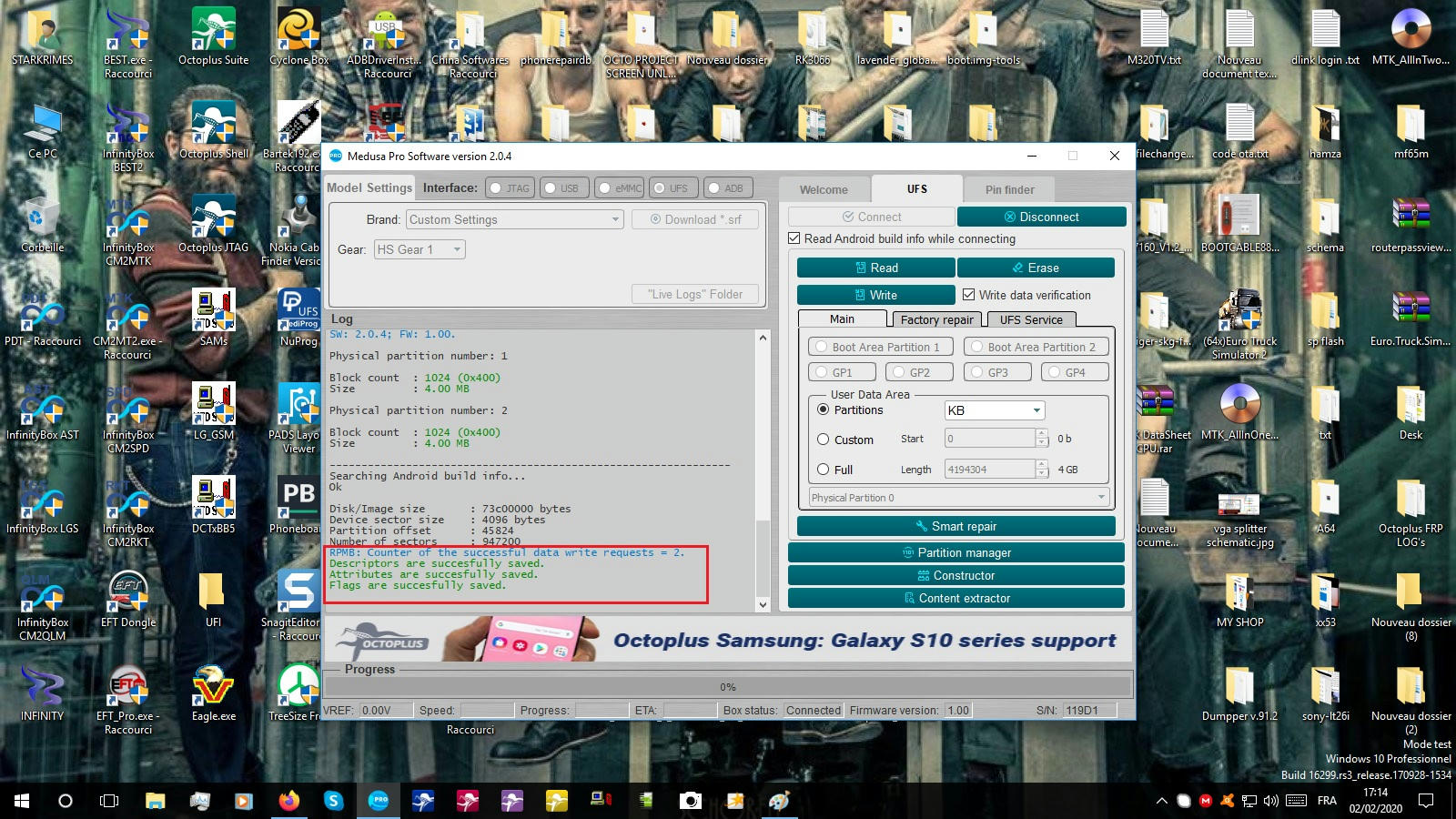Select the Medusa Pro icon on the taskbar
Screen dimensions: 1456x819
tap(379, 801)
